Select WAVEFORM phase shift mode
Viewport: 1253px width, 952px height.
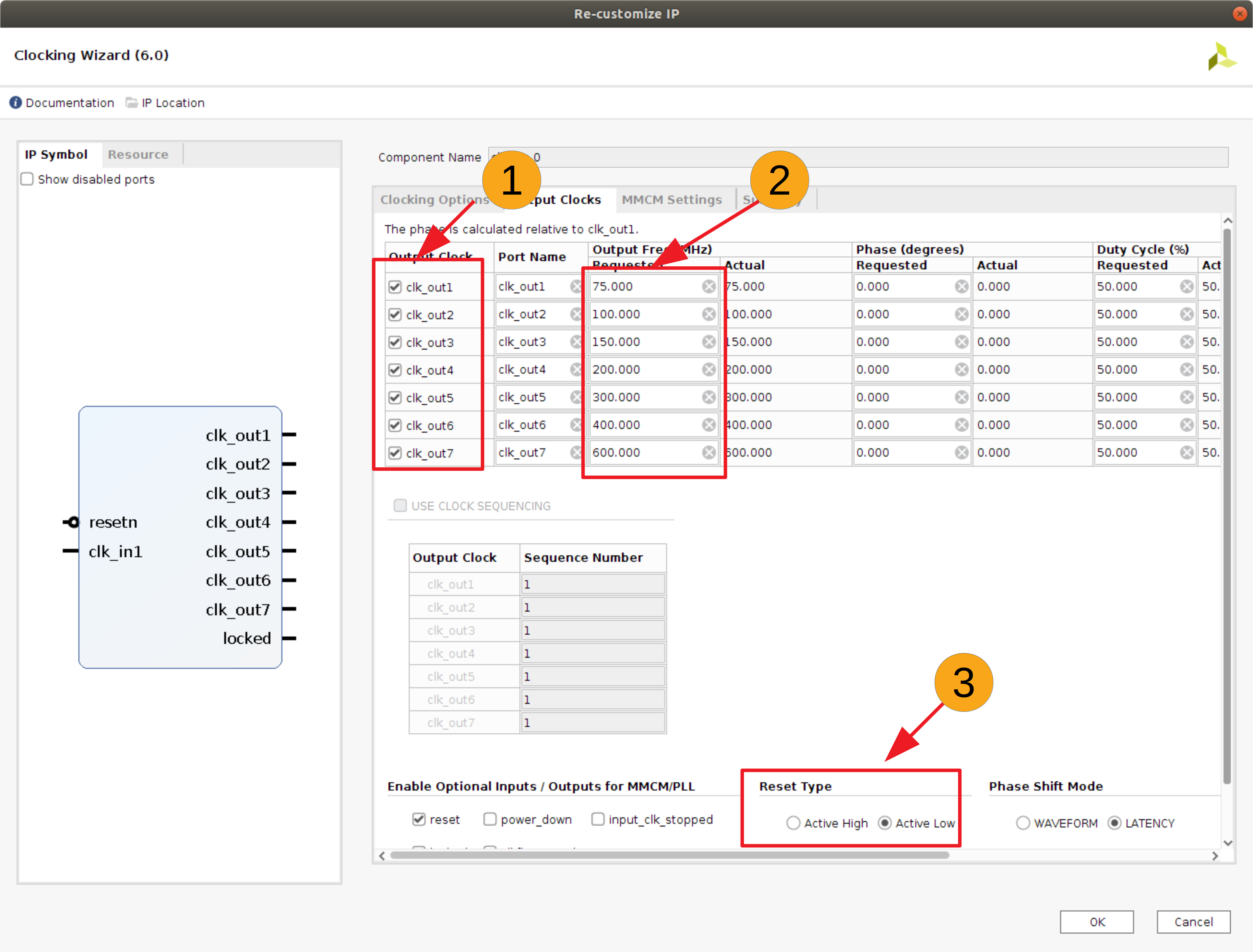[x=1022, y=823]
